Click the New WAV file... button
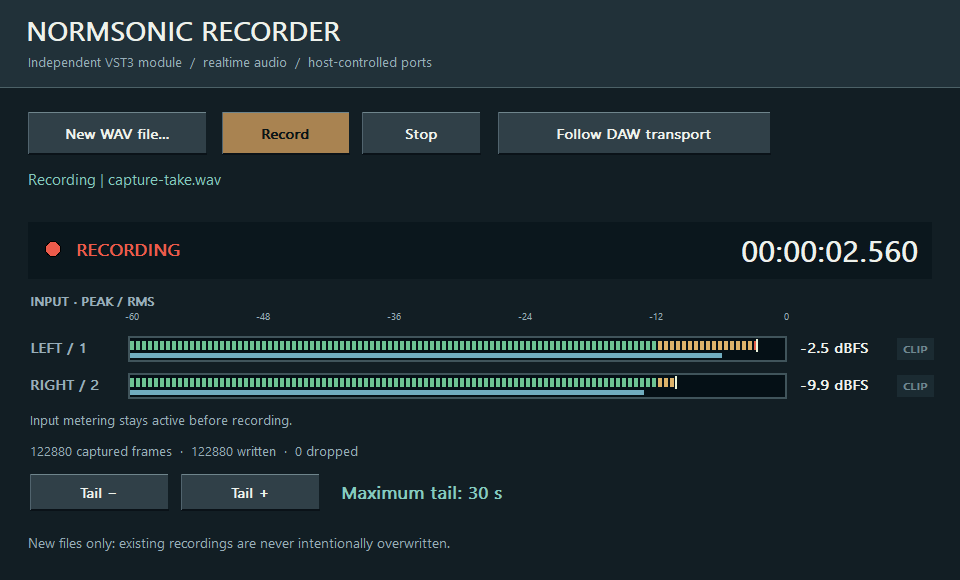Image resolution: width=960 pixels, height=580 pixels. pos(117,133)
